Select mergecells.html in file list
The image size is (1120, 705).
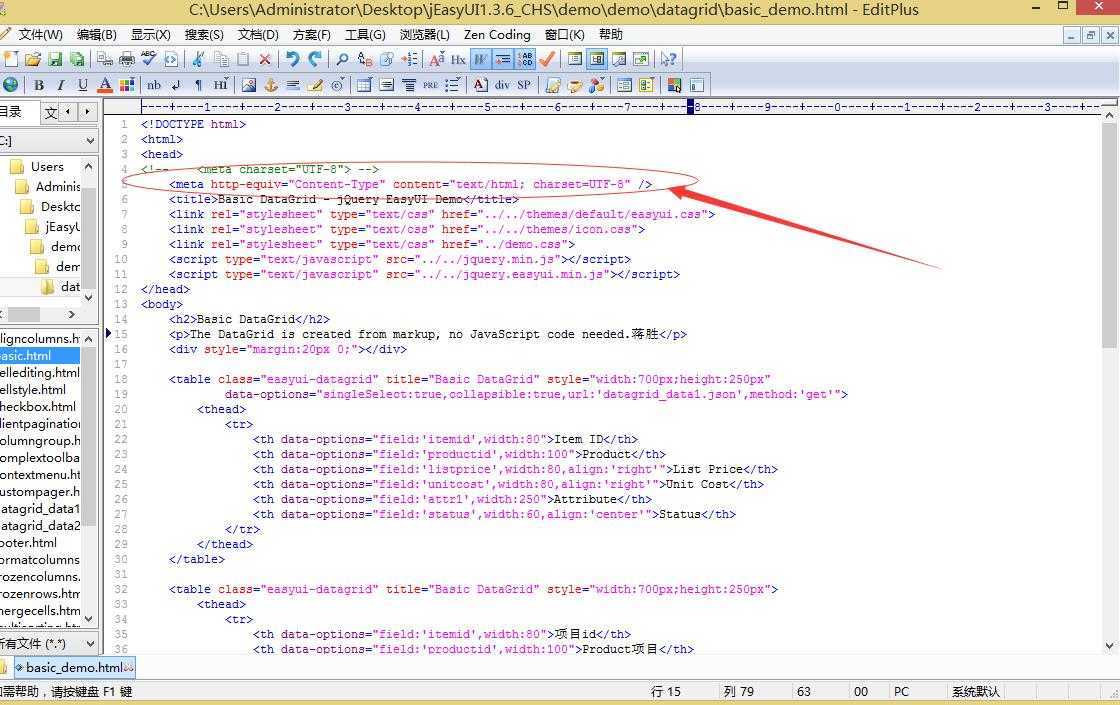pyautogui.click(x=40, y=611)
